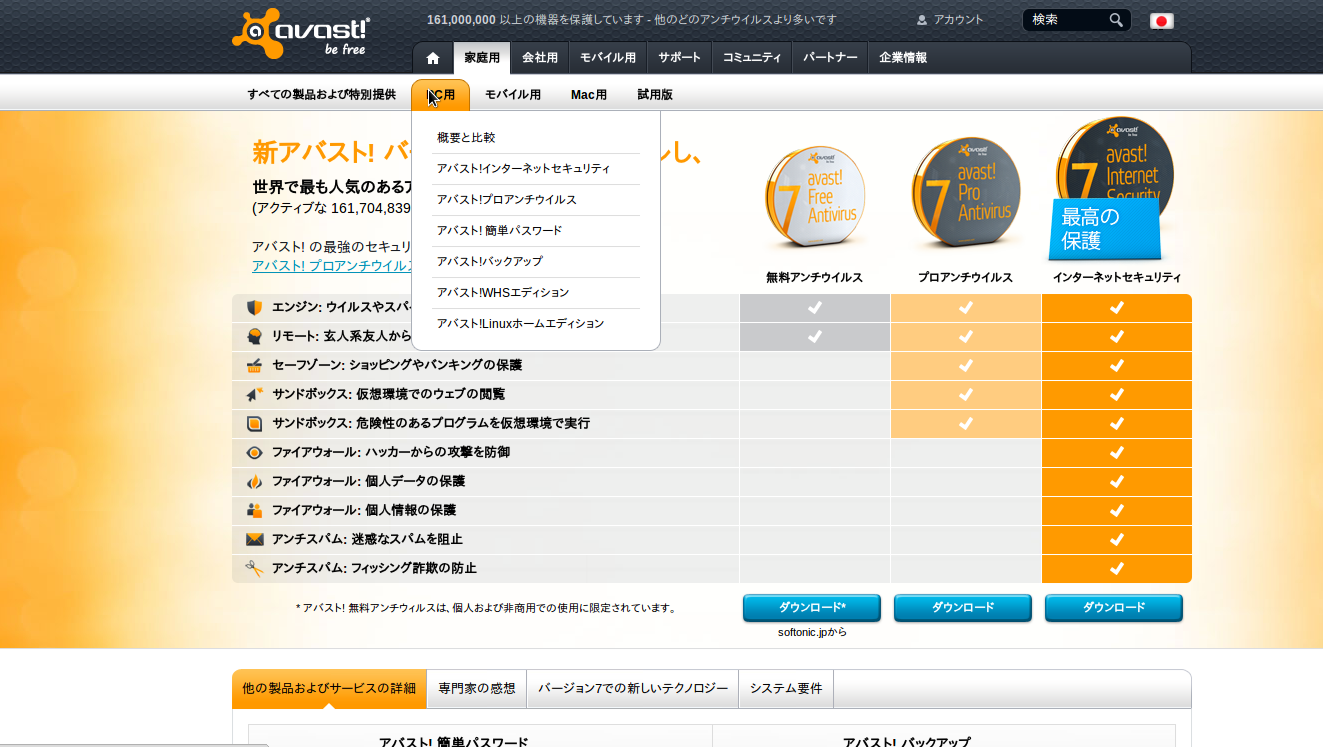Download Pro Antivirus via middle ダウンロード button
1323x747 pixels.
[963, 608]
